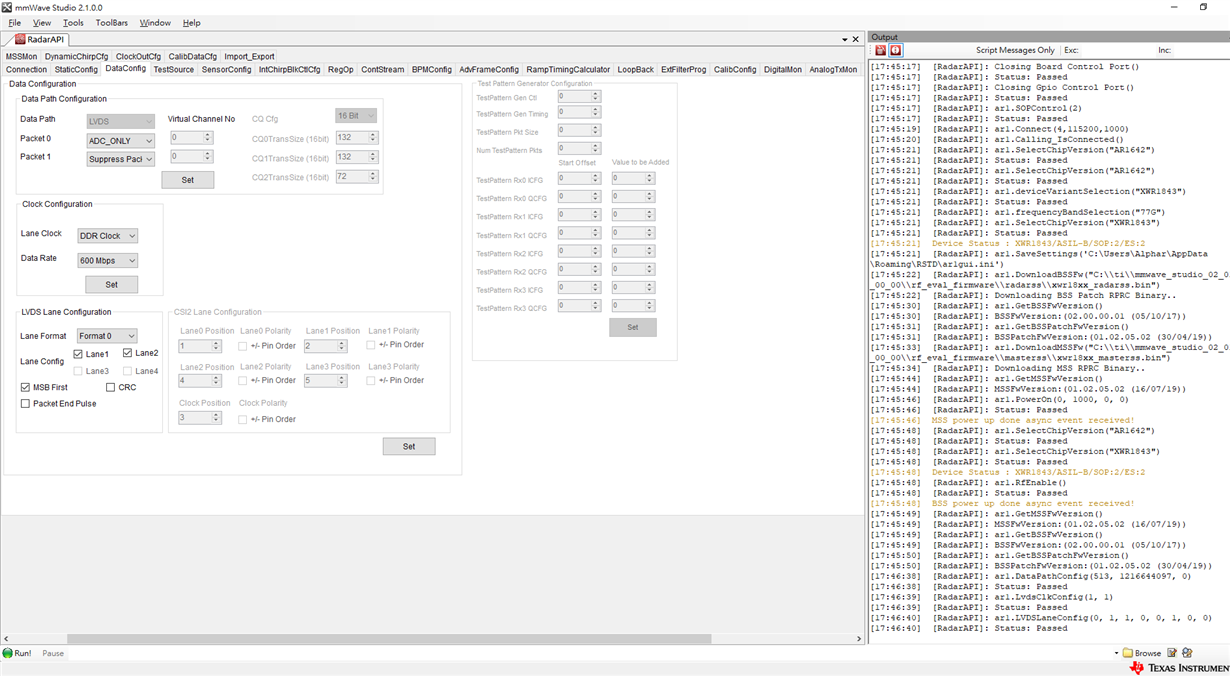
Task: Toggle the Lane2 checkbox
Action: coord(128,353)
